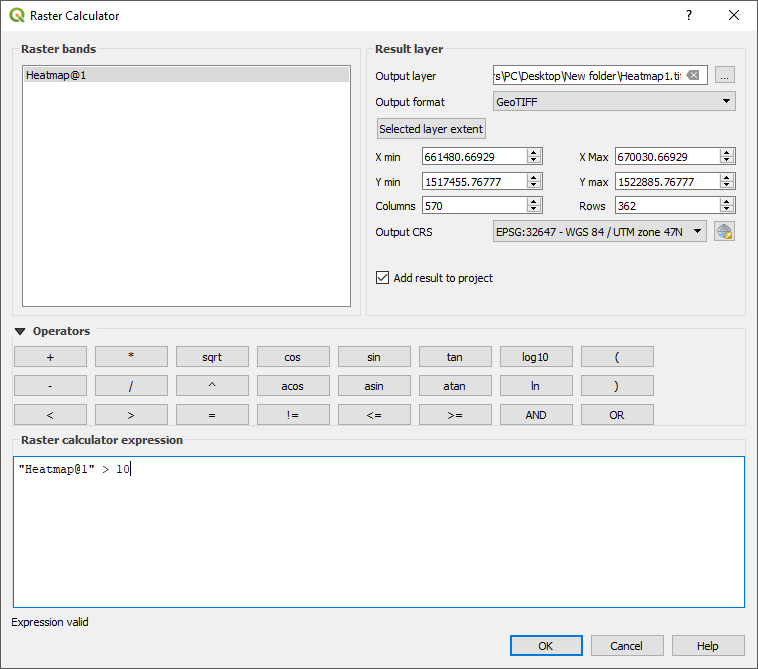This screenshot has width=758, height=669.
Task: Collapse the Operators section
Action: 20,331
